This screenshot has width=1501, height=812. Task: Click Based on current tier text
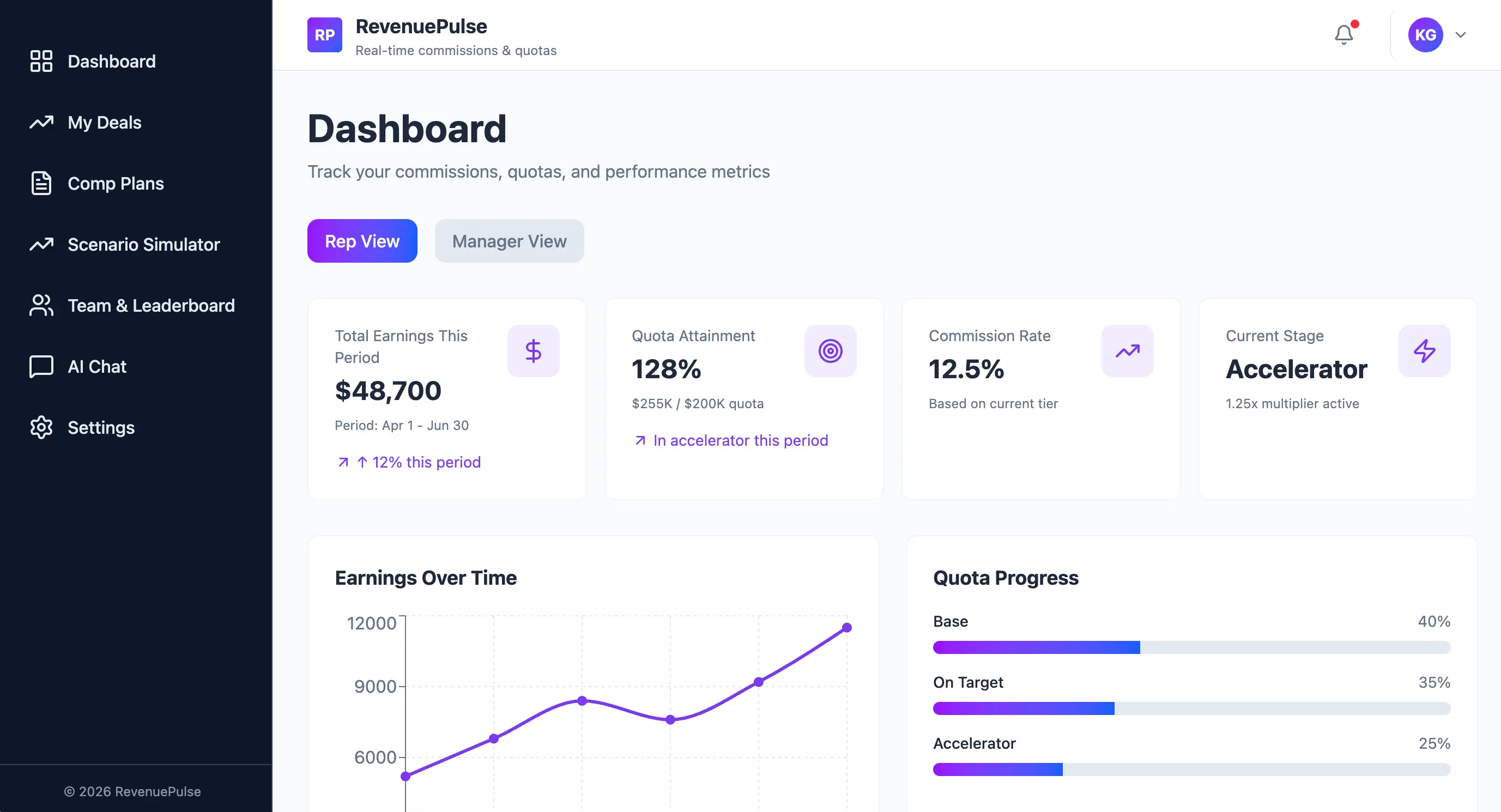[x=993, y=404]
